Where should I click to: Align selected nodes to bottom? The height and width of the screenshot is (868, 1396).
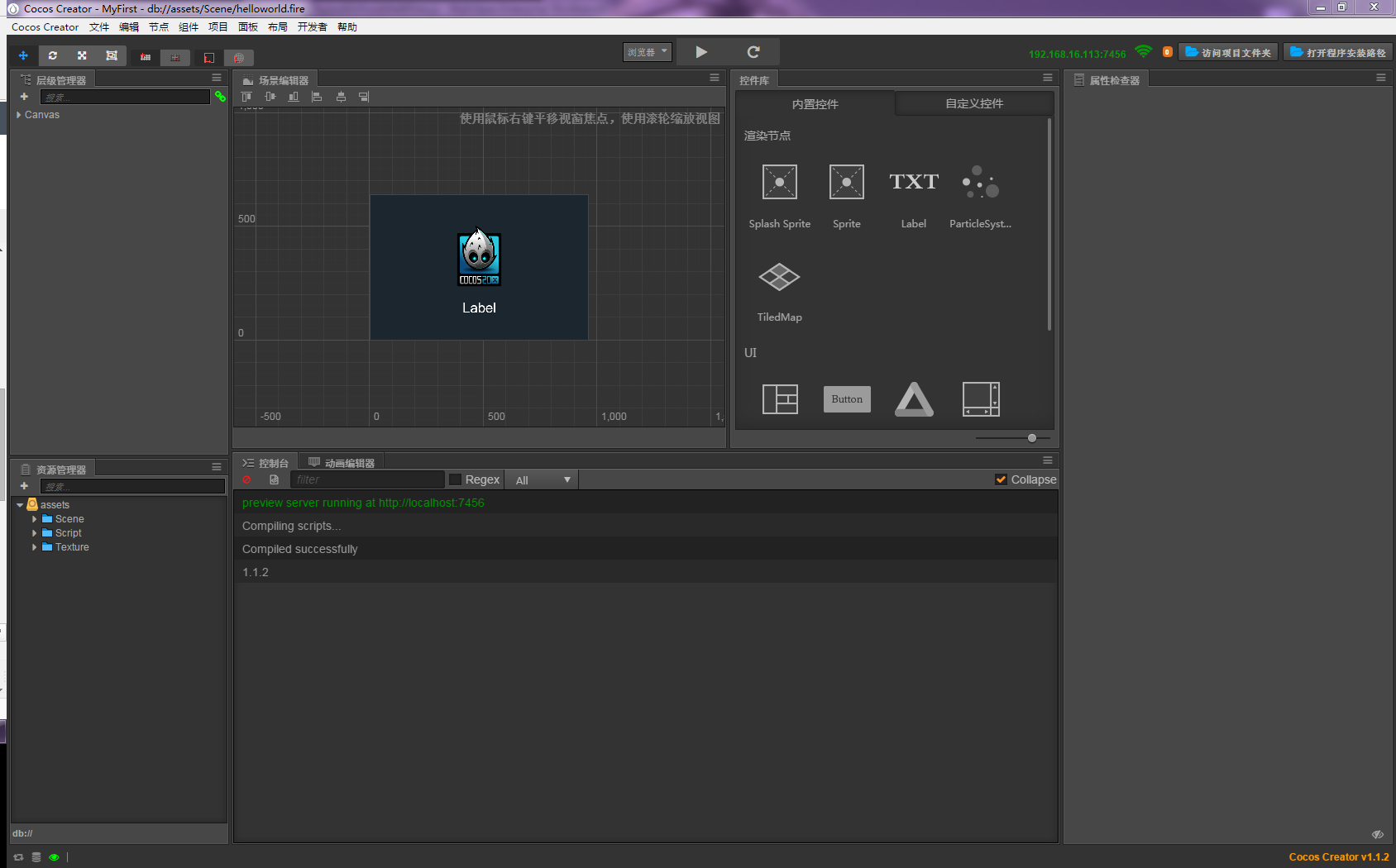(293, 97)
